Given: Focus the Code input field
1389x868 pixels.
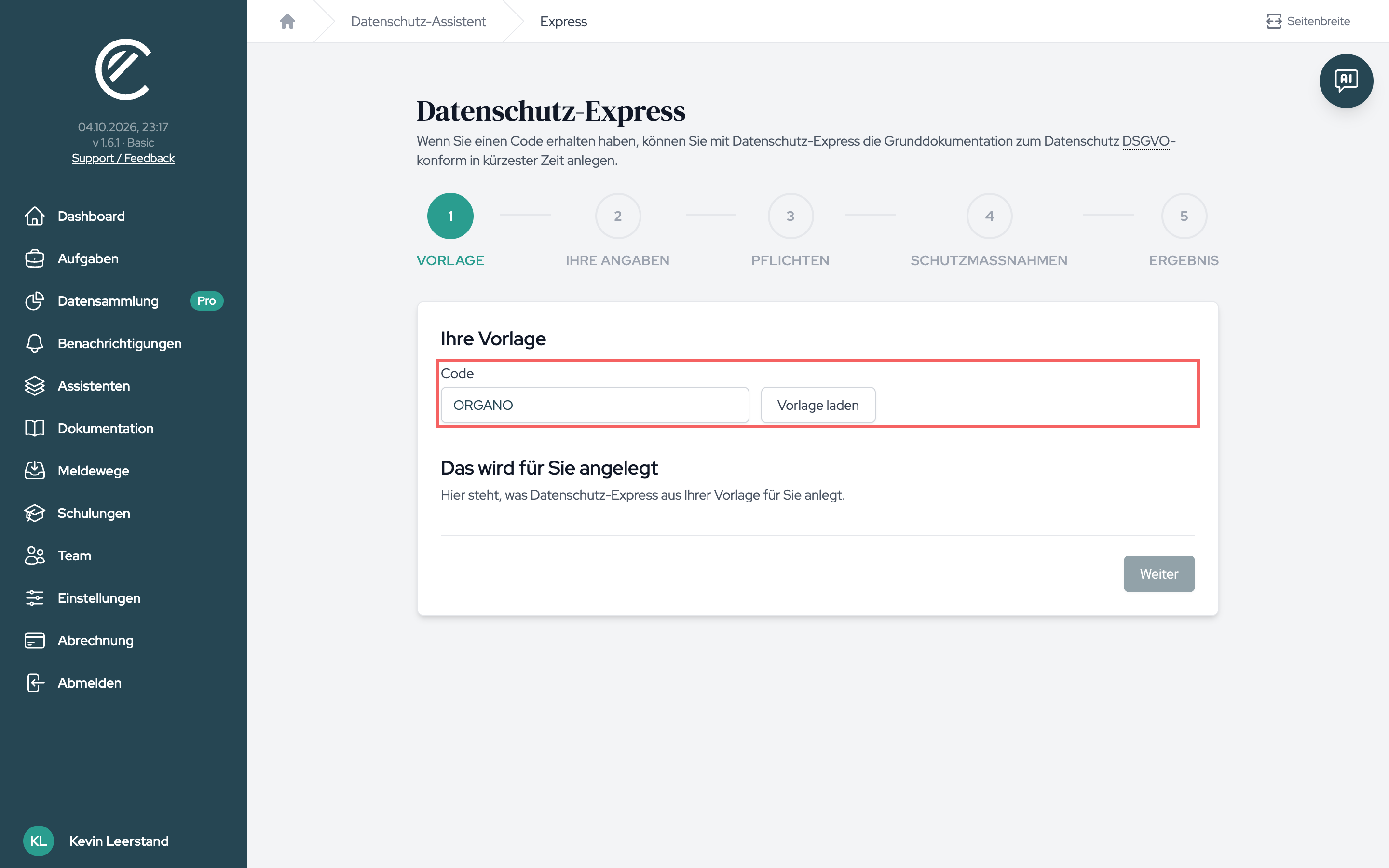Looking at the screenshot, I should 595,405.
